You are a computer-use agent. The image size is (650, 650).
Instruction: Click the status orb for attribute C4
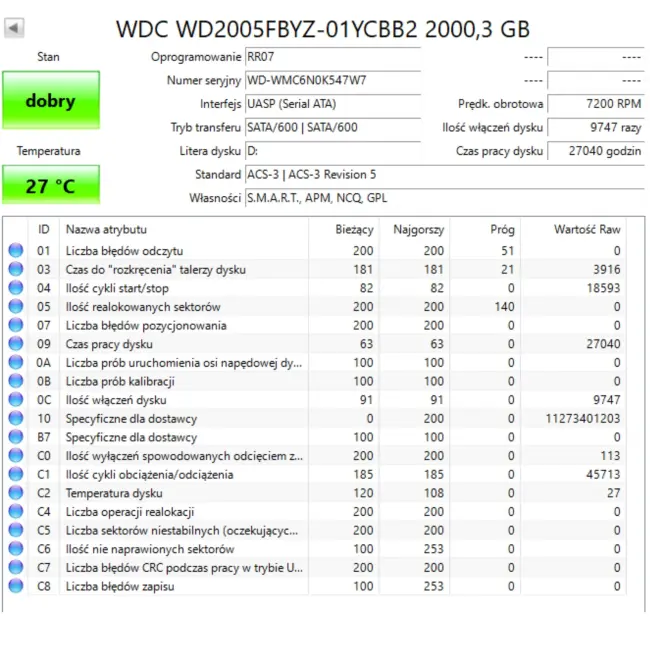pyautogui.click(x=16, y=512)
